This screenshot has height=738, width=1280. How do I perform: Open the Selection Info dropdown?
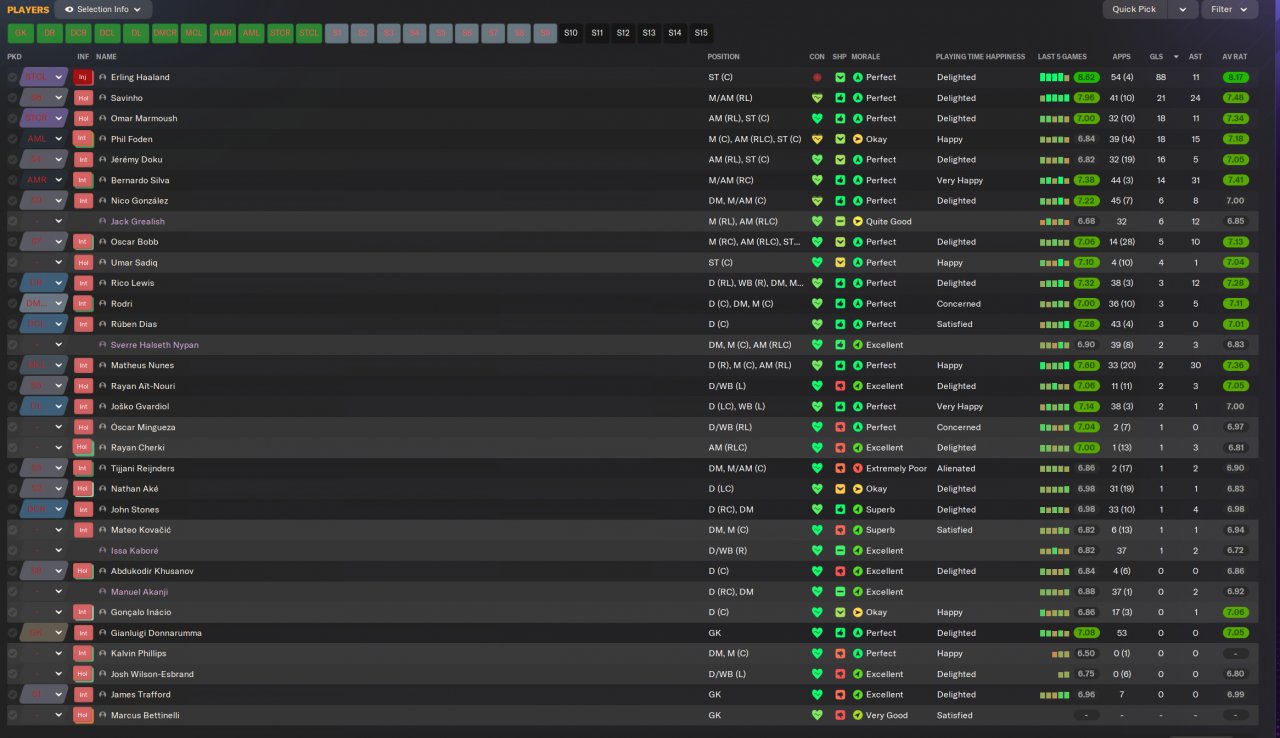103,9
